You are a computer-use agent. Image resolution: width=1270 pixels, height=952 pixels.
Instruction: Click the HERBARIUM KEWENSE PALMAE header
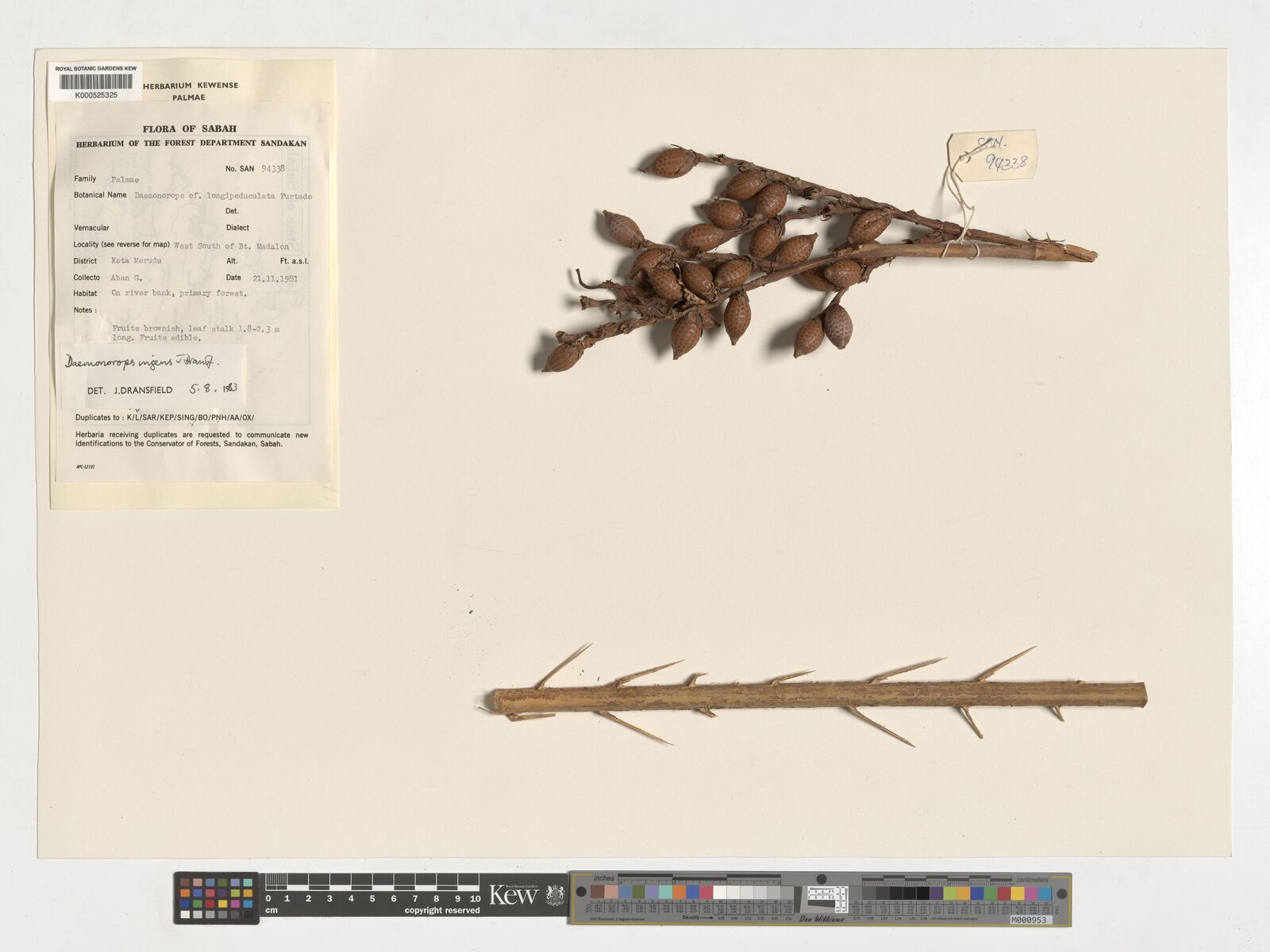coord(190,91)
